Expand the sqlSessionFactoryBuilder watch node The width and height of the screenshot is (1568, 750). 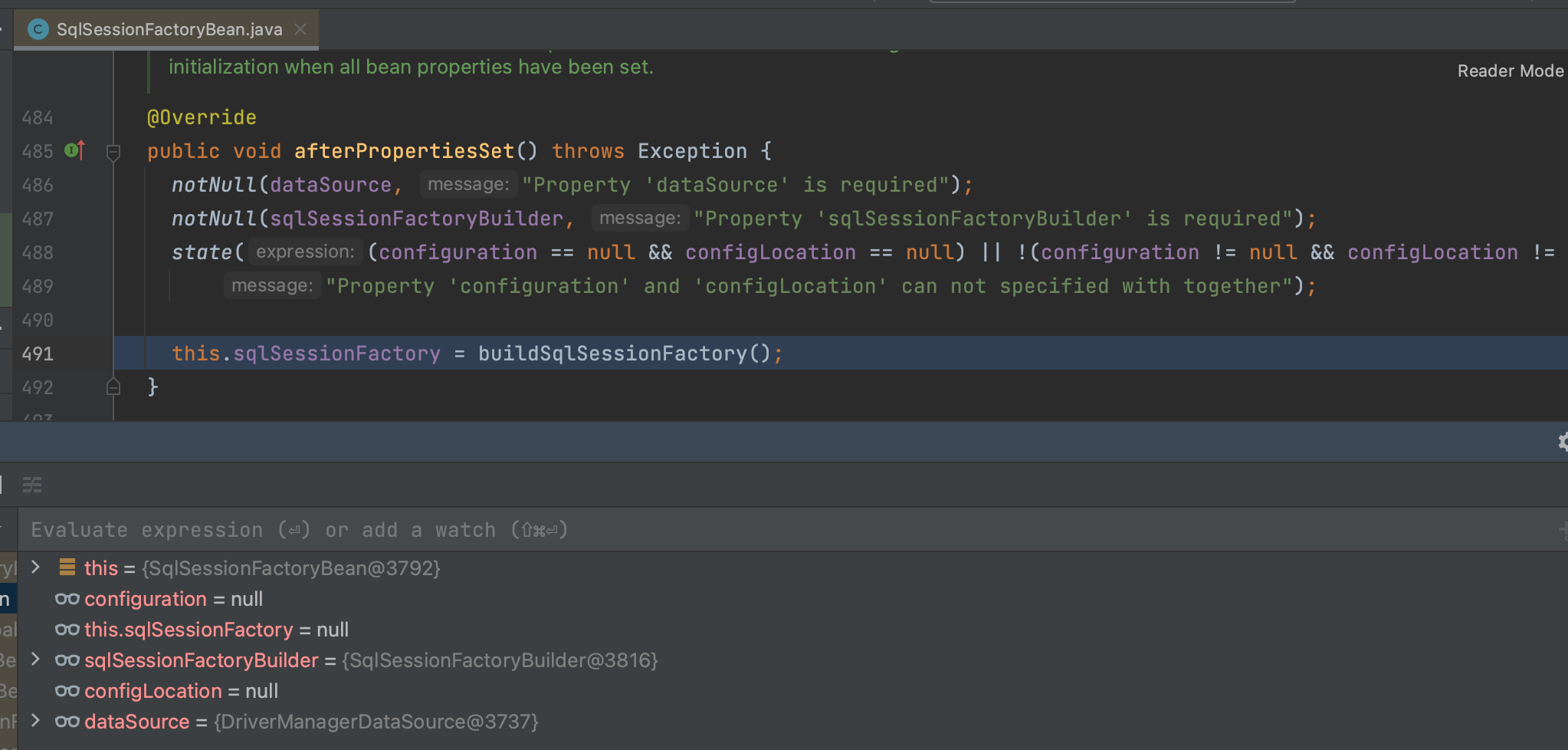35,660
